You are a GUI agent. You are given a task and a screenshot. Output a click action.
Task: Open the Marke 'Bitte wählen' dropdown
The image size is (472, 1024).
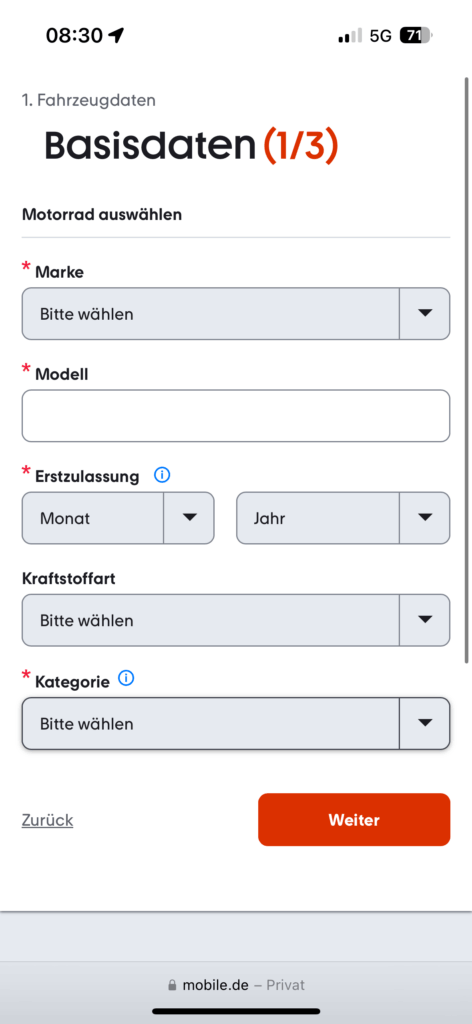236,313
